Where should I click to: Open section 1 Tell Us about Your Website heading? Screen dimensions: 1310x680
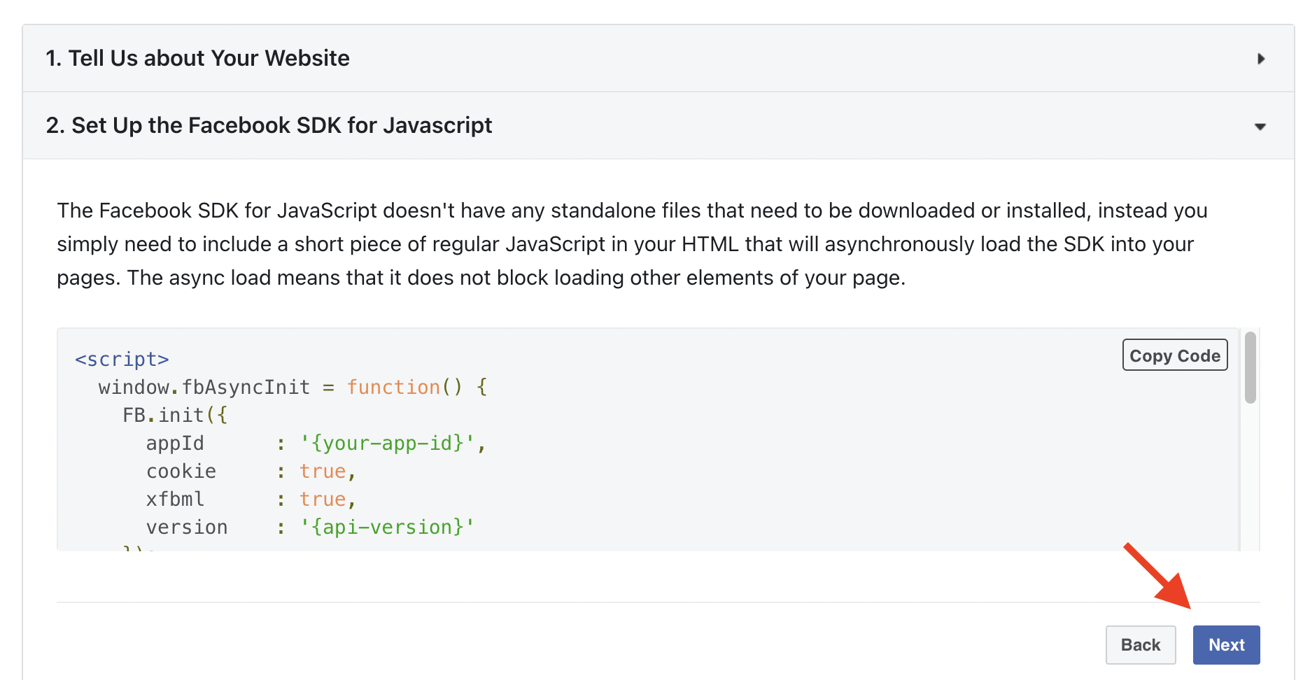coord(198,59)
